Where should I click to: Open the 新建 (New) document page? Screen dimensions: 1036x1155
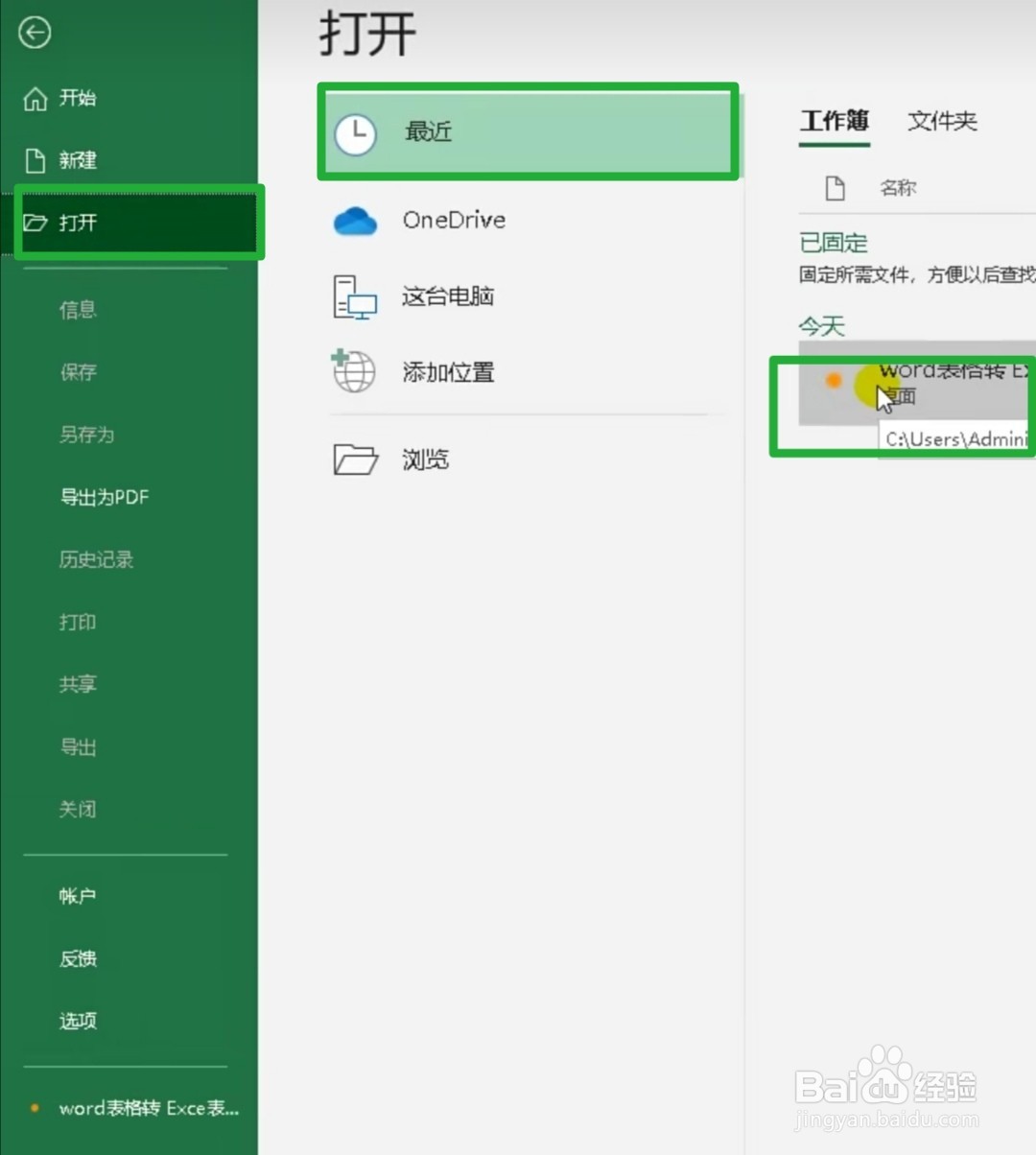pyautogui.click(x=80, y=160)
